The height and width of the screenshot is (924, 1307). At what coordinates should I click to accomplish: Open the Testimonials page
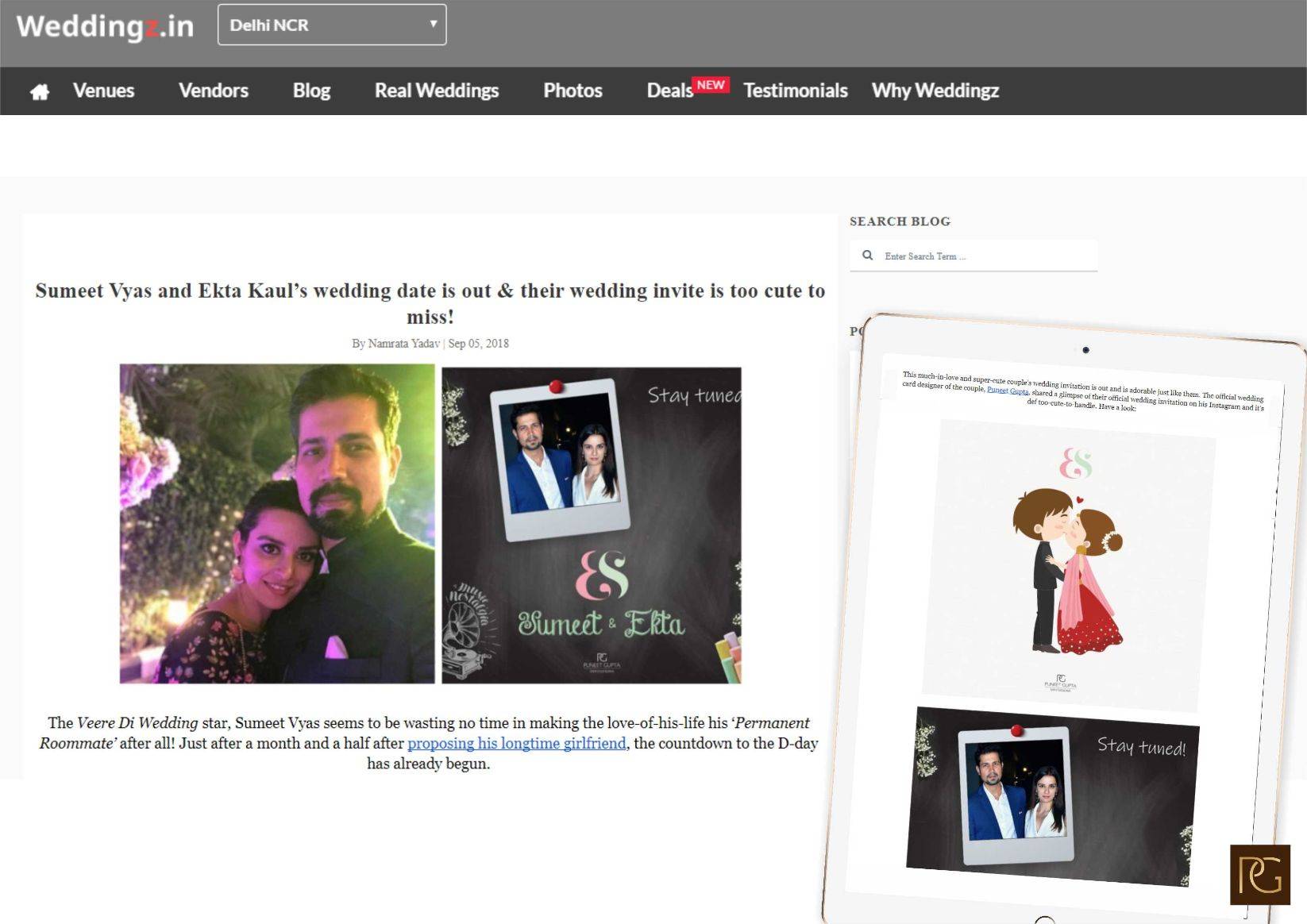[x=795, y=91]
